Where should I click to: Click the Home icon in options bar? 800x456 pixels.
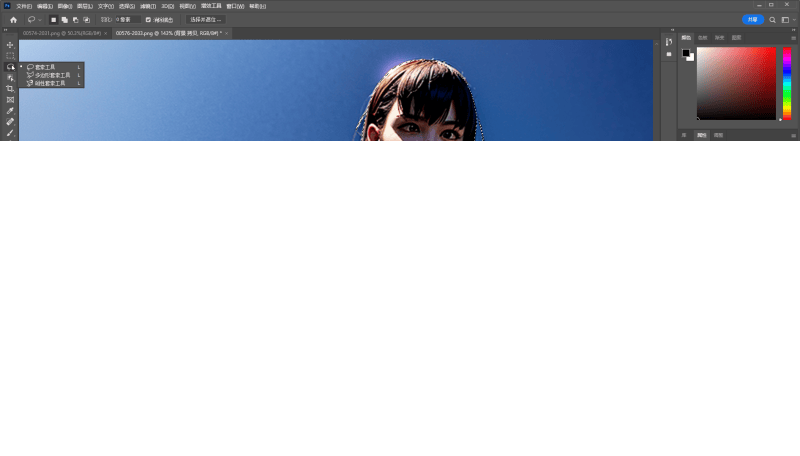[x=13, y=19]
